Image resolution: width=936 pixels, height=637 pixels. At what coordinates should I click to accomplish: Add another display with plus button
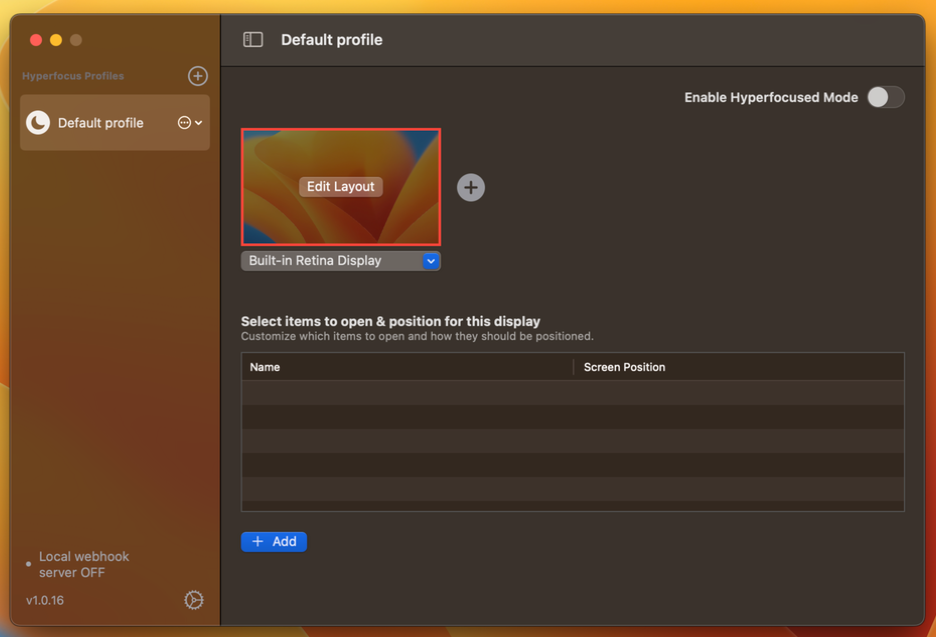[470, 187]
